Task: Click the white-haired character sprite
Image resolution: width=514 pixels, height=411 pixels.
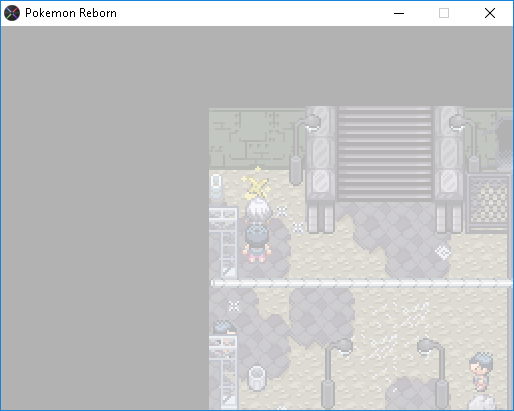Action: tap(258, 211)
